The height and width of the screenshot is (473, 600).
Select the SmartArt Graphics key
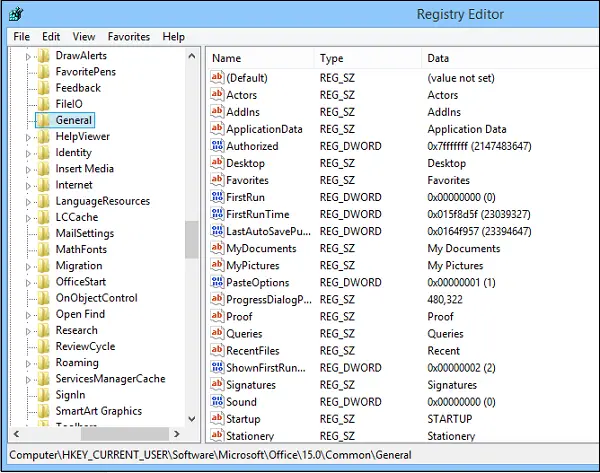[x=99, y=411]
